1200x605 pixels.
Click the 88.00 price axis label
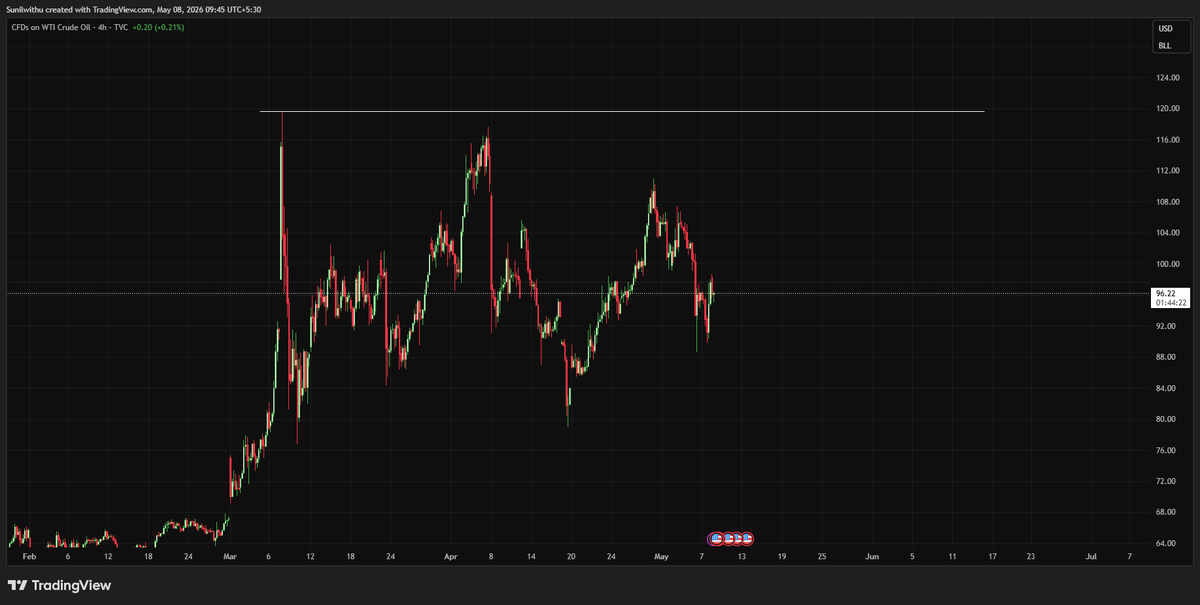pos(1166,357)
